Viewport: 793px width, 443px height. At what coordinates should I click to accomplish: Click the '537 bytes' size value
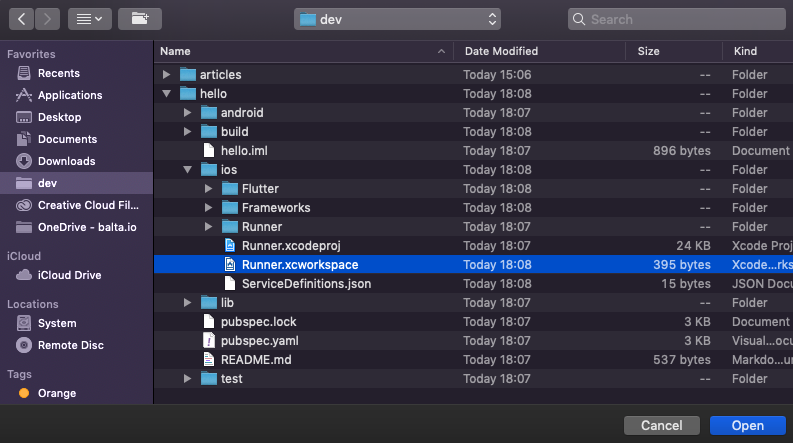pyautogui.click(x=681, y=360)
